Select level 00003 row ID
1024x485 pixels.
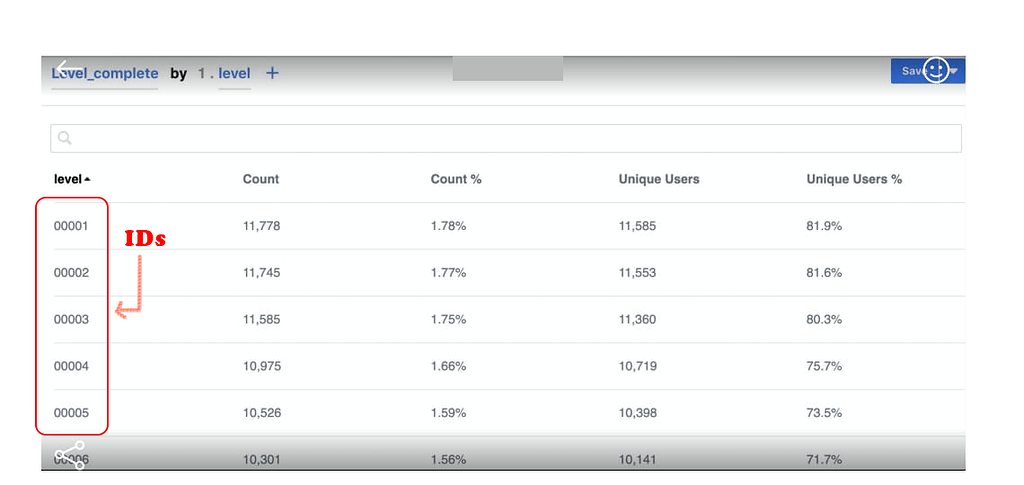71,320
